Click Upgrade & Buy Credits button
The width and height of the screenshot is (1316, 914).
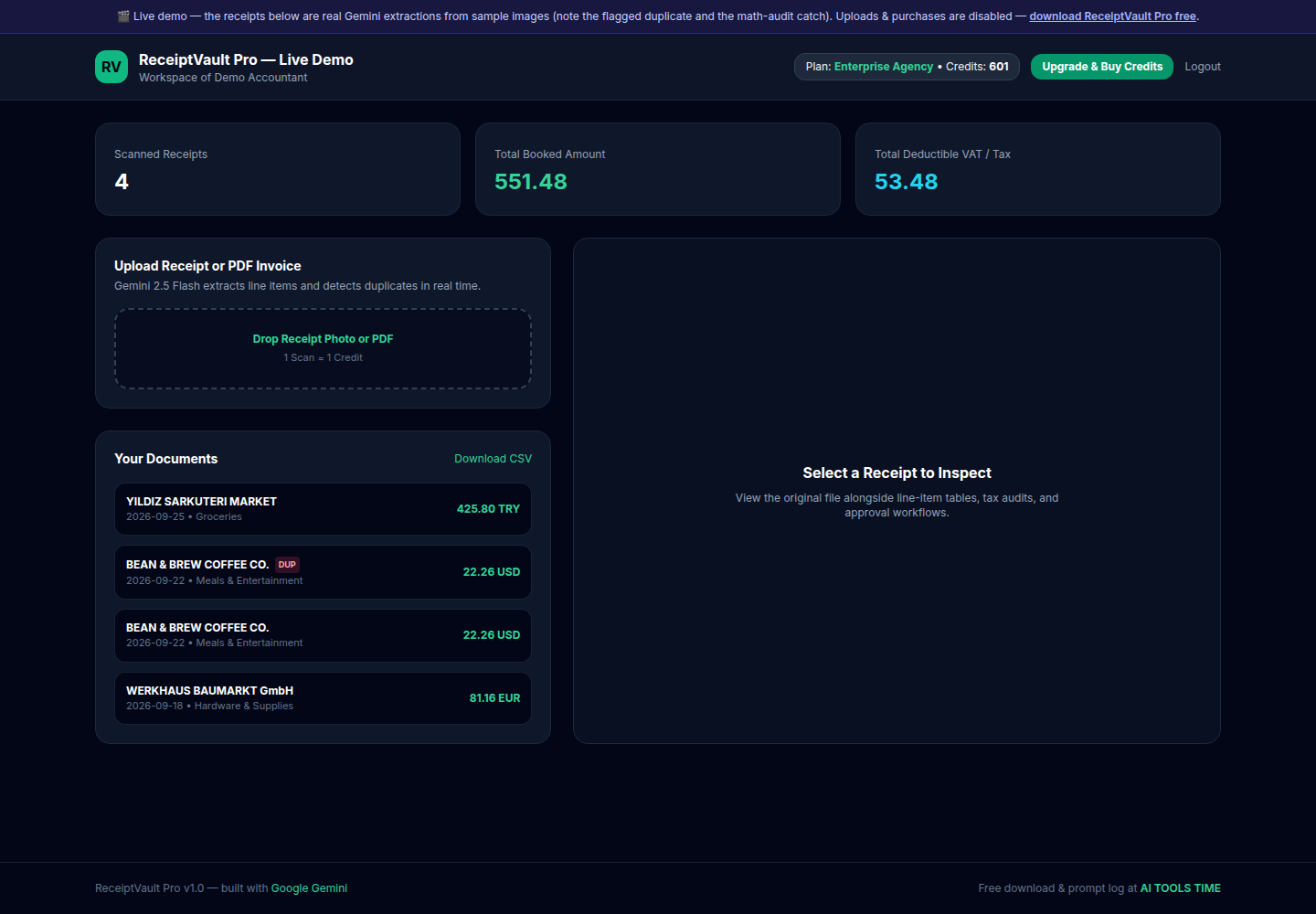point(1102,67)
